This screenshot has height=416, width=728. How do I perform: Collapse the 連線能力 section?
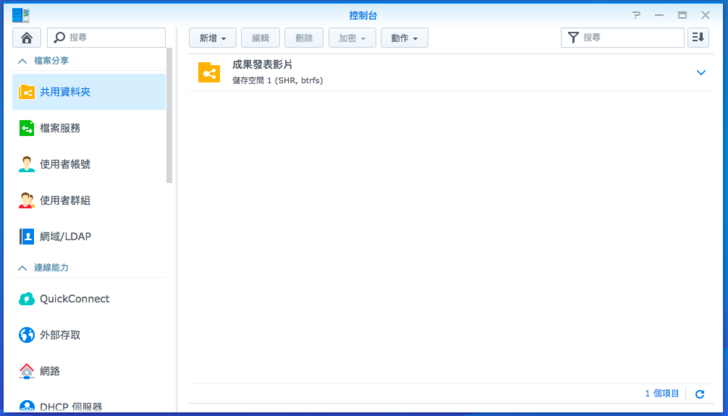tap(22, 268)
